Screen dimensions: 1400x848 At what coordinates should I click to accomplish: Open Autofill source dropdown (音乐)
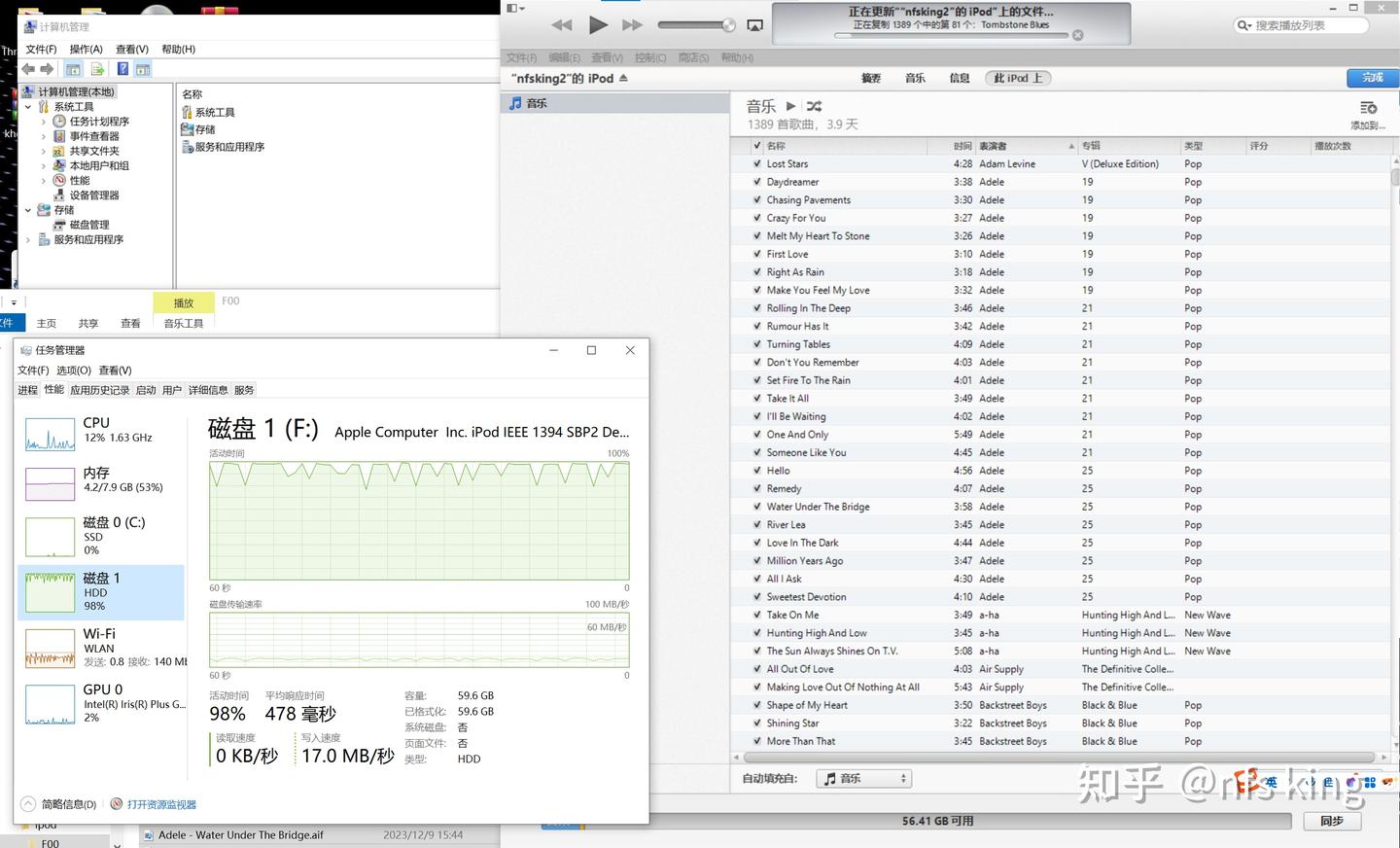[863, 778]
